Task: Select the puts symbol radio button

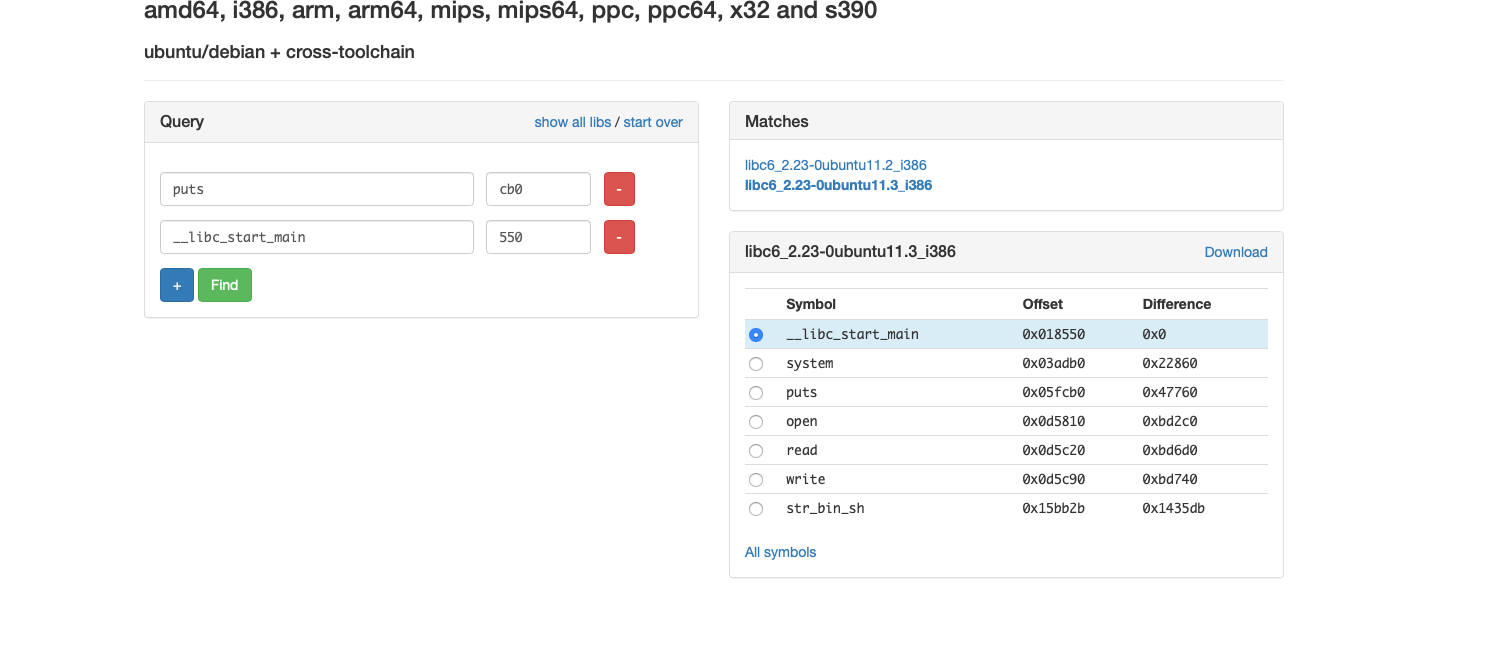Action: point(756,393)
